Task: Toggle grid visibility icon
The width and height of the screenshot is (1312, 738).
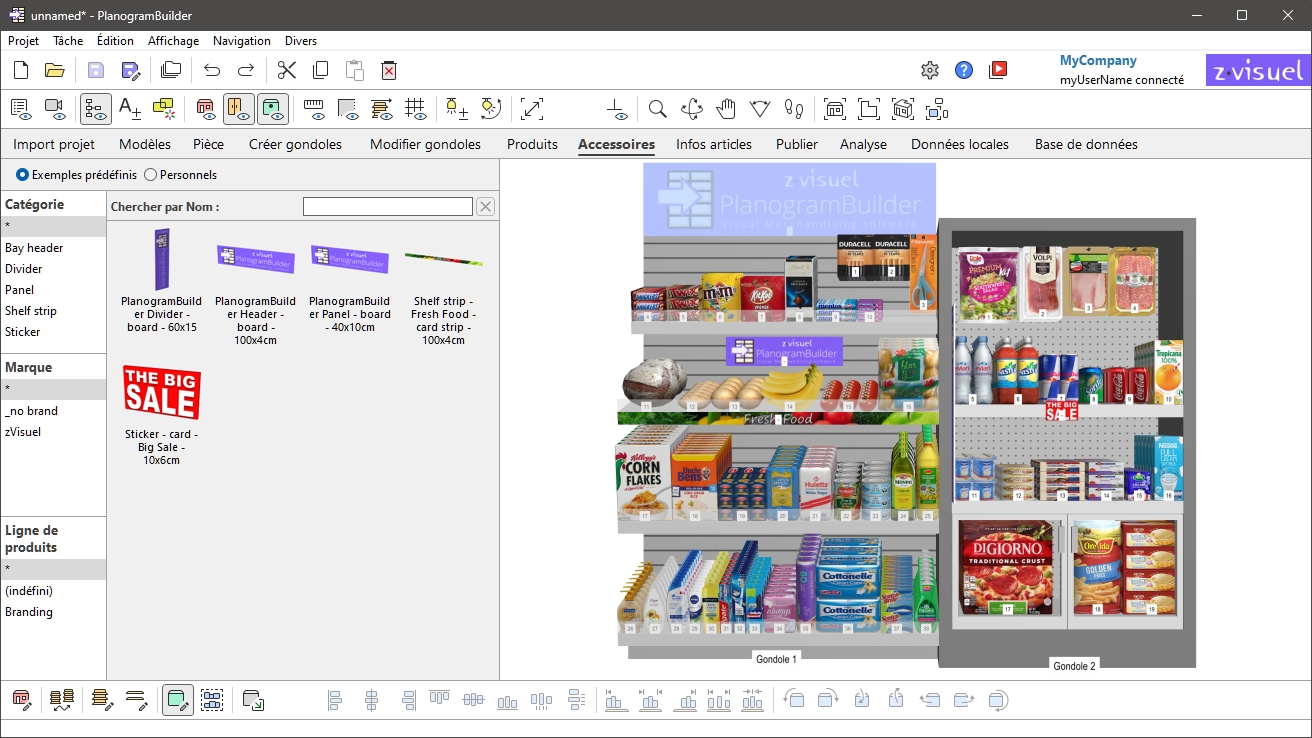Action: tap(416, 108)
